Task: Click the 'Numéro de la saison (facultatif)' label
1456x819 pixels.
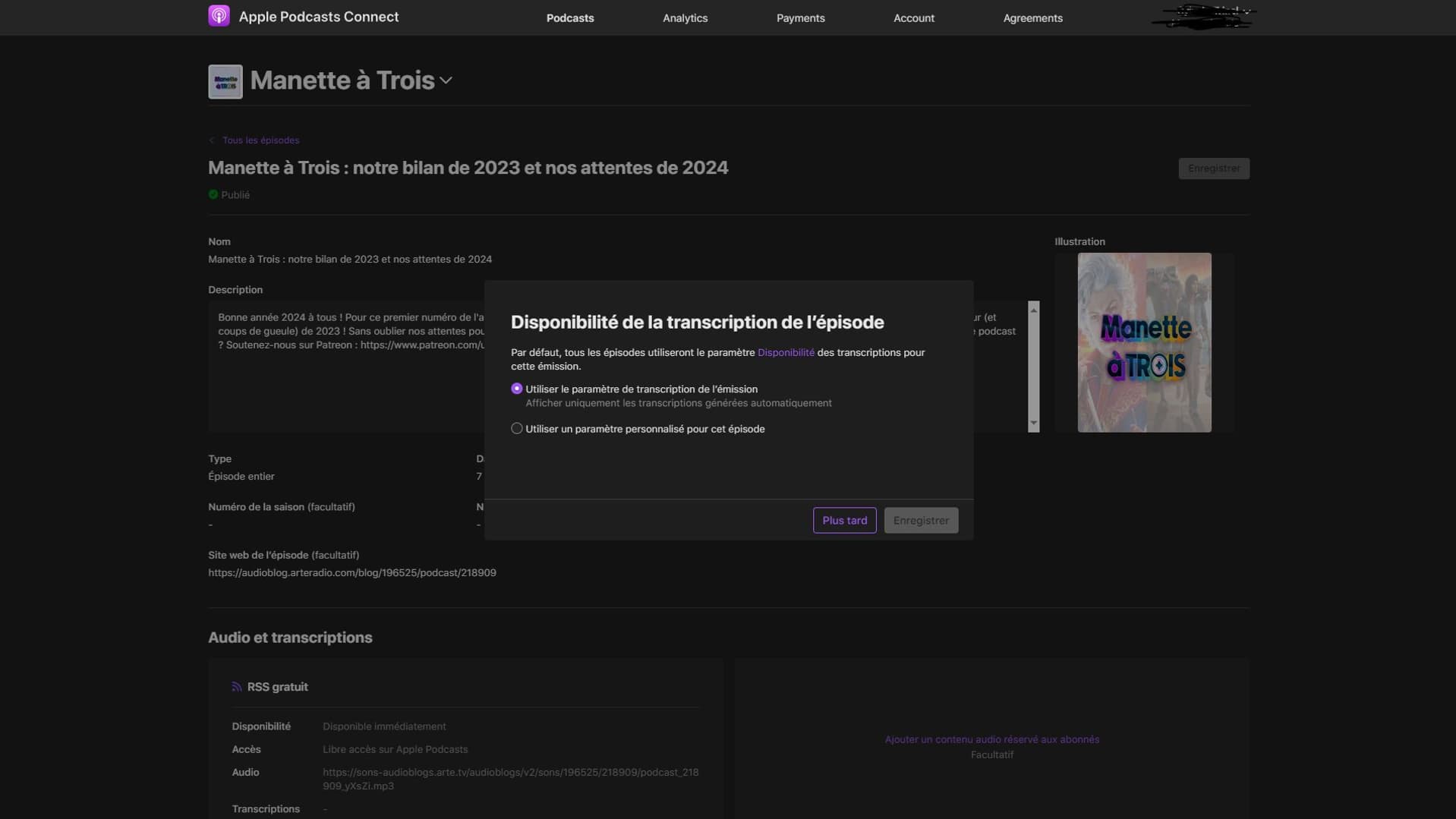Action: (282, 507)
